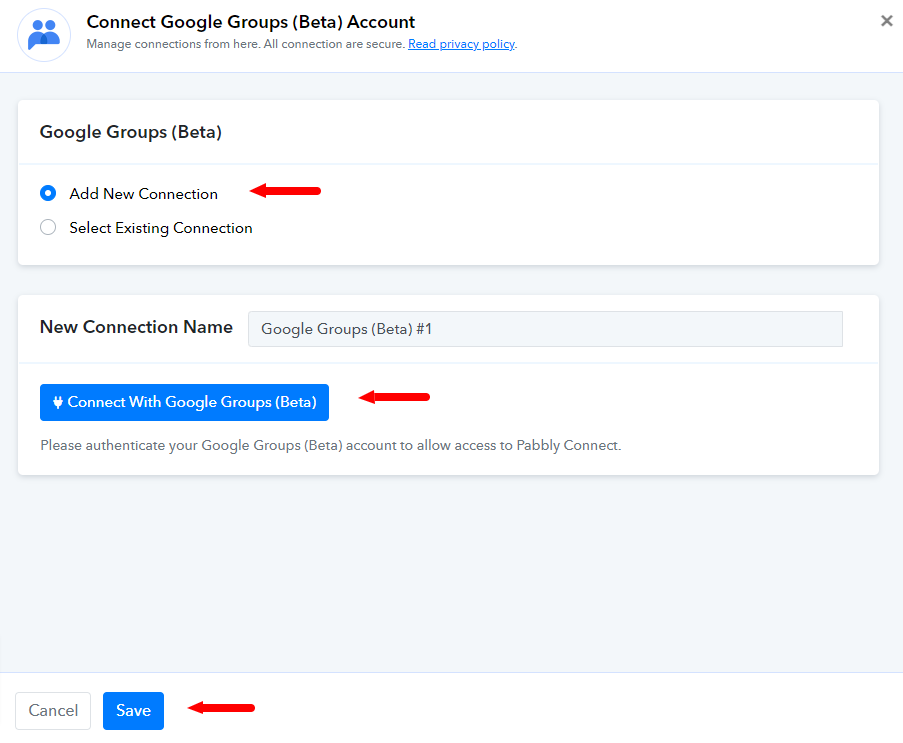Click the Google Groups (Beta) section heading
This screenshot has width=903, height=743.
point(131,132)
